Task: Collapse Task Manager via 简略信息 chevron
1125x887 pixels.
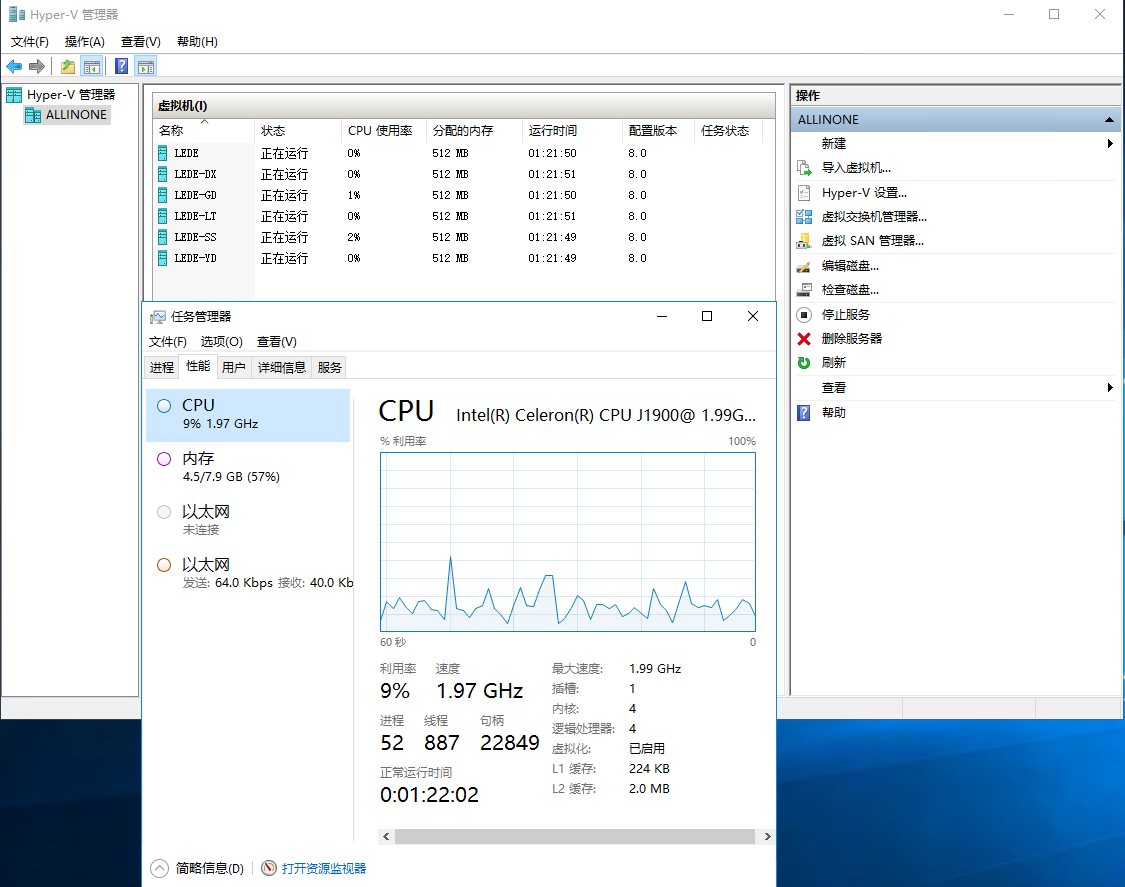Action: click(x=159, y=868)
